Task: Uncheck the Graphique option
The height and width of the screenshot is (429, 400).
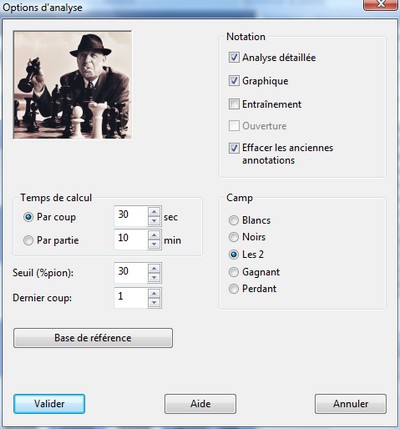Action: [234, 81]
